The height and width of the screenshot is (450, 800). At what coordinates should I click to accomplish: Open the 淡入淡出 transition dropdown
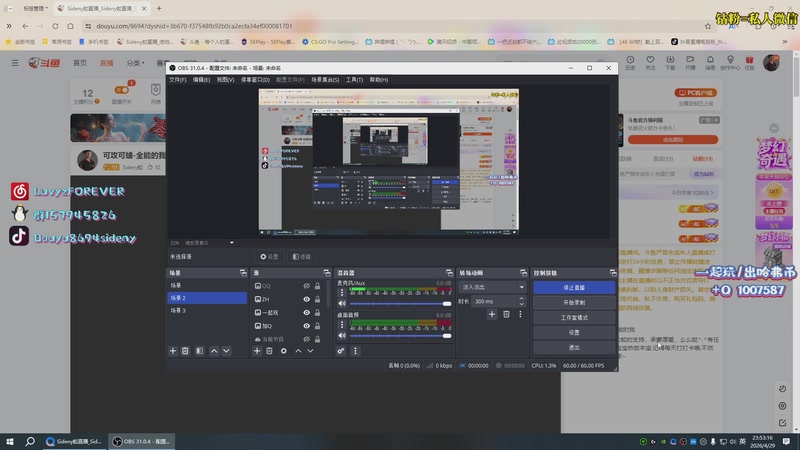click(x=492, y=287)
